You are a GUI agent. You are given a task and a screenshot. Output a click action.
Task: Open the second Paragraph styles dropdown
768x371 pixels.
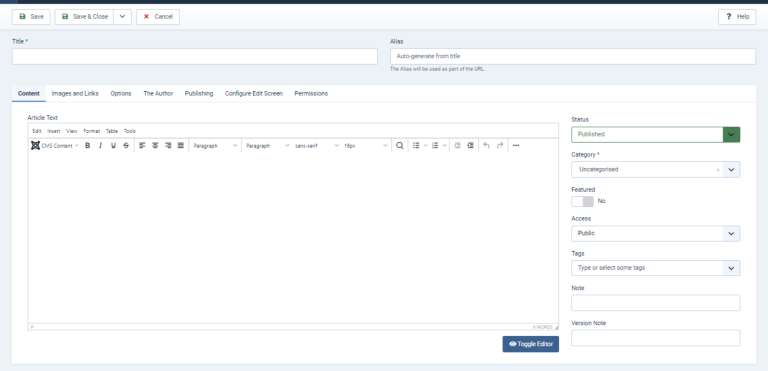267,146
